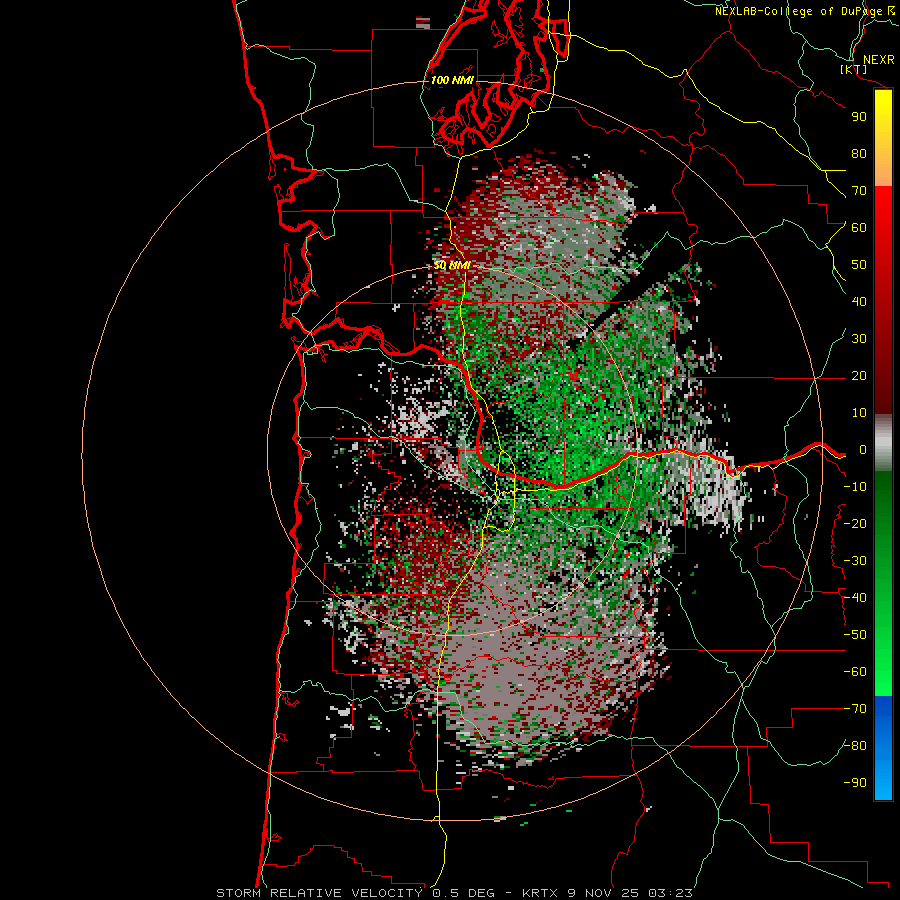Click the "NEXR" label near the color scale
This screenshot has width=900, height=900.
(878, 60)
